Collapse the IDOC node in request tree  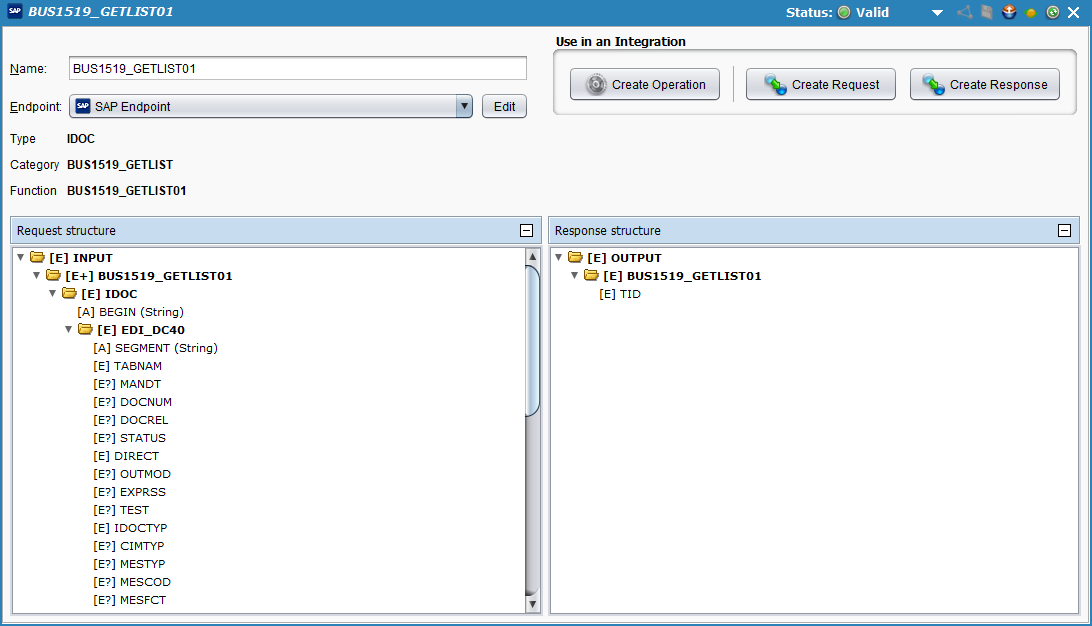pyautogui.click(x=53, y=294)
